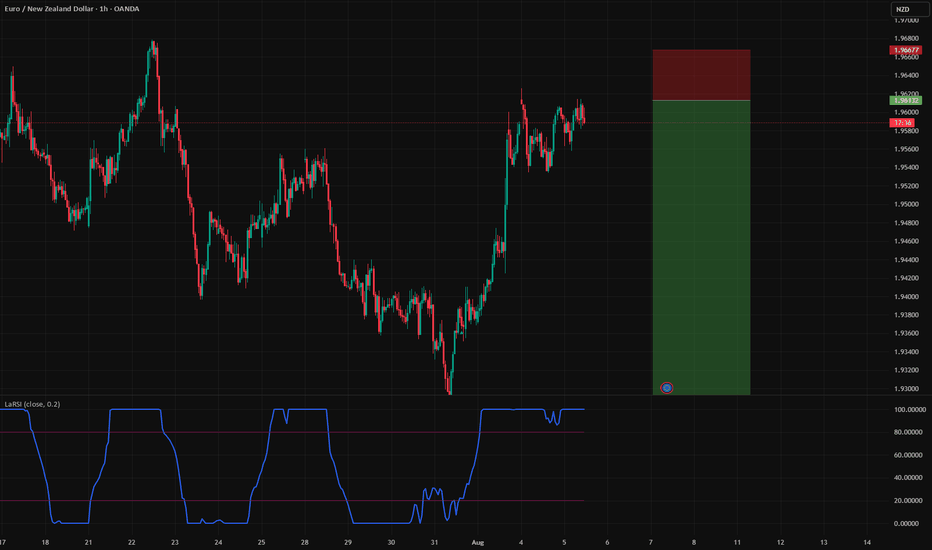932x550 pixels.
Task: Click the red 1.96677 stop price label
Action: click(905, 50)
